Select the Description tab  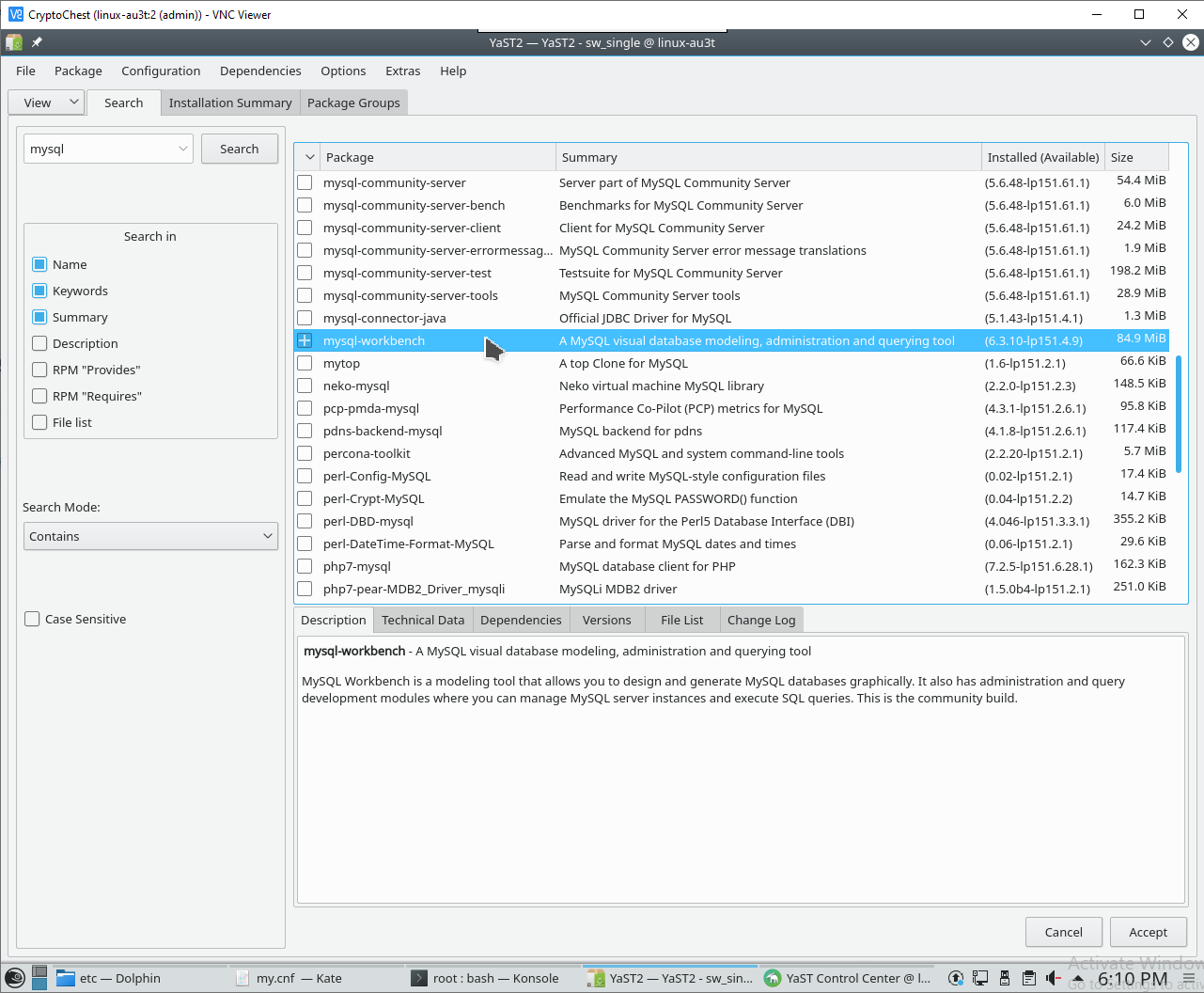point(334,620)
